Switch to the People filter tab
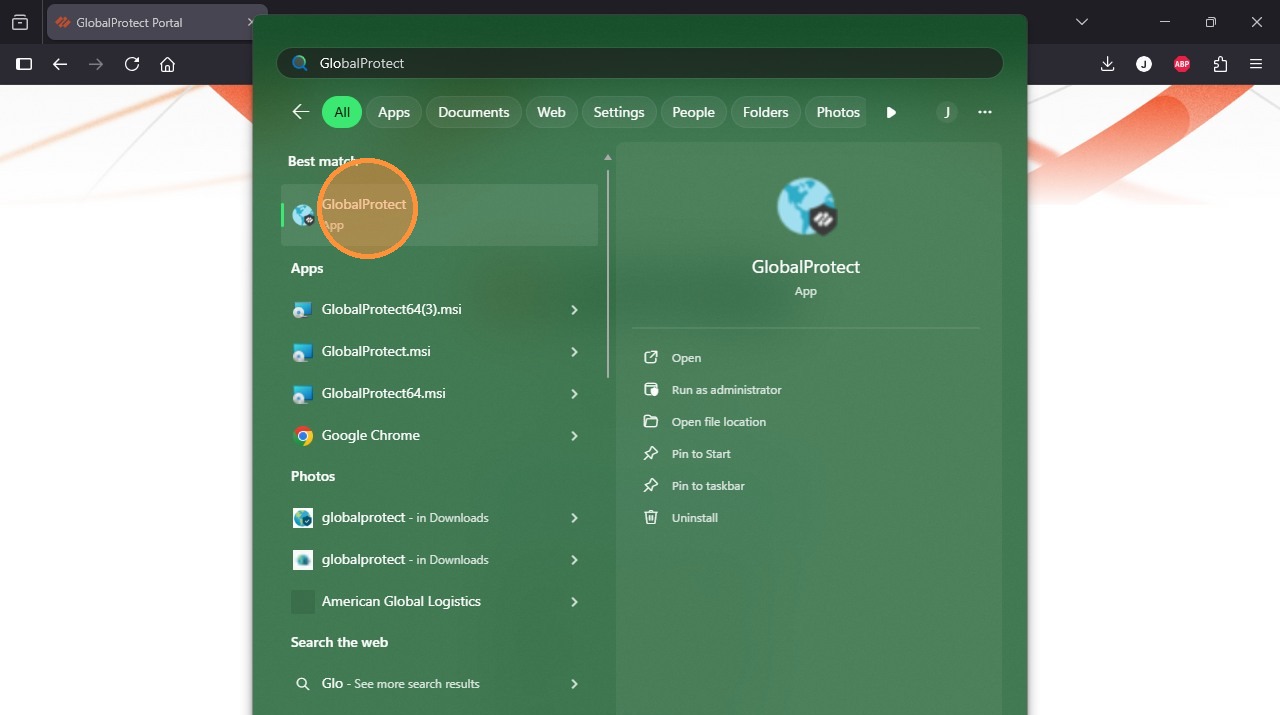This screenshot has width=1280, height=715. [693, 112]
